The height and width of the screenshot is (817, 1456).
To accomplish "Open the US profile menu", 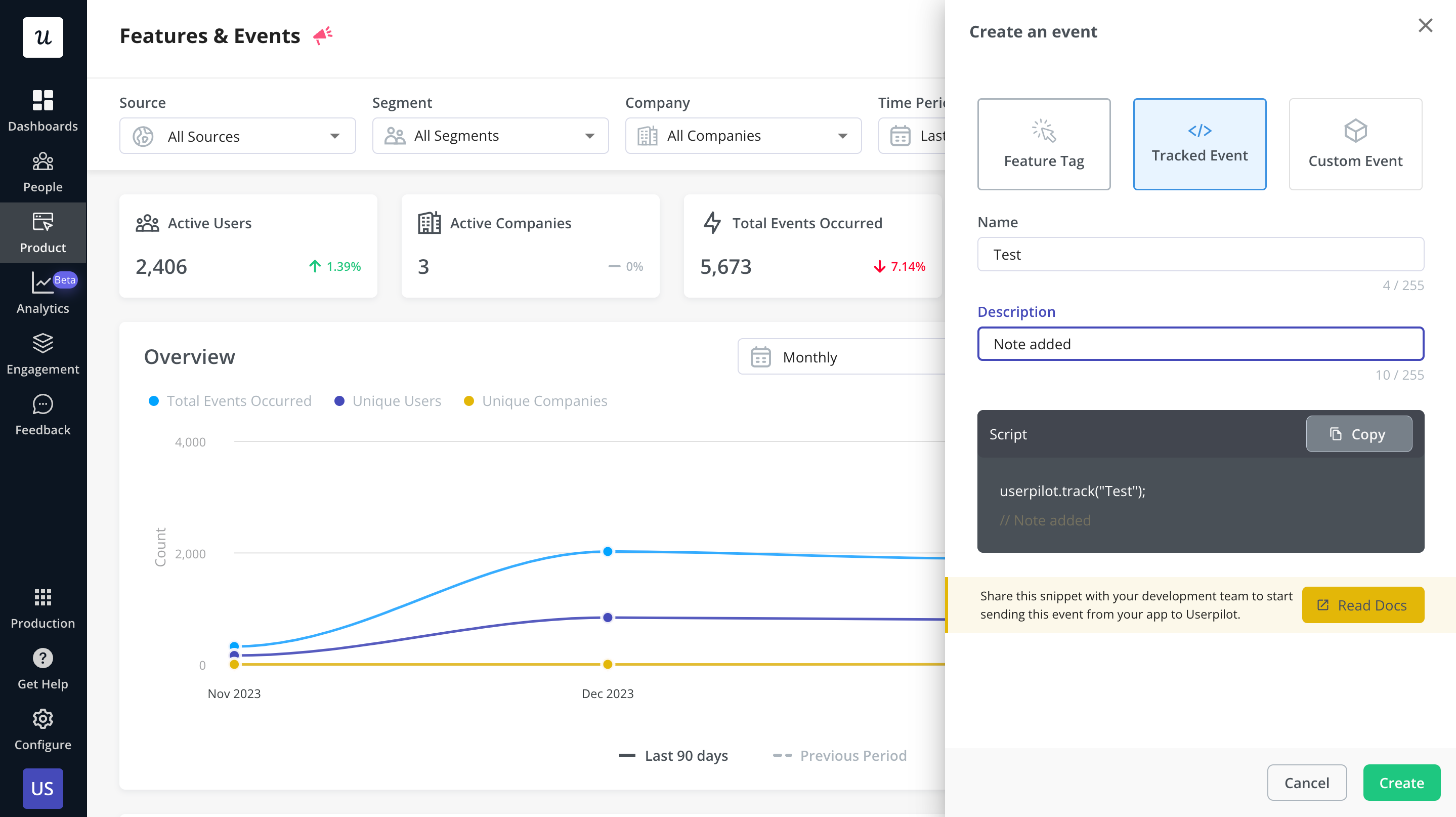I will (42, 788).
